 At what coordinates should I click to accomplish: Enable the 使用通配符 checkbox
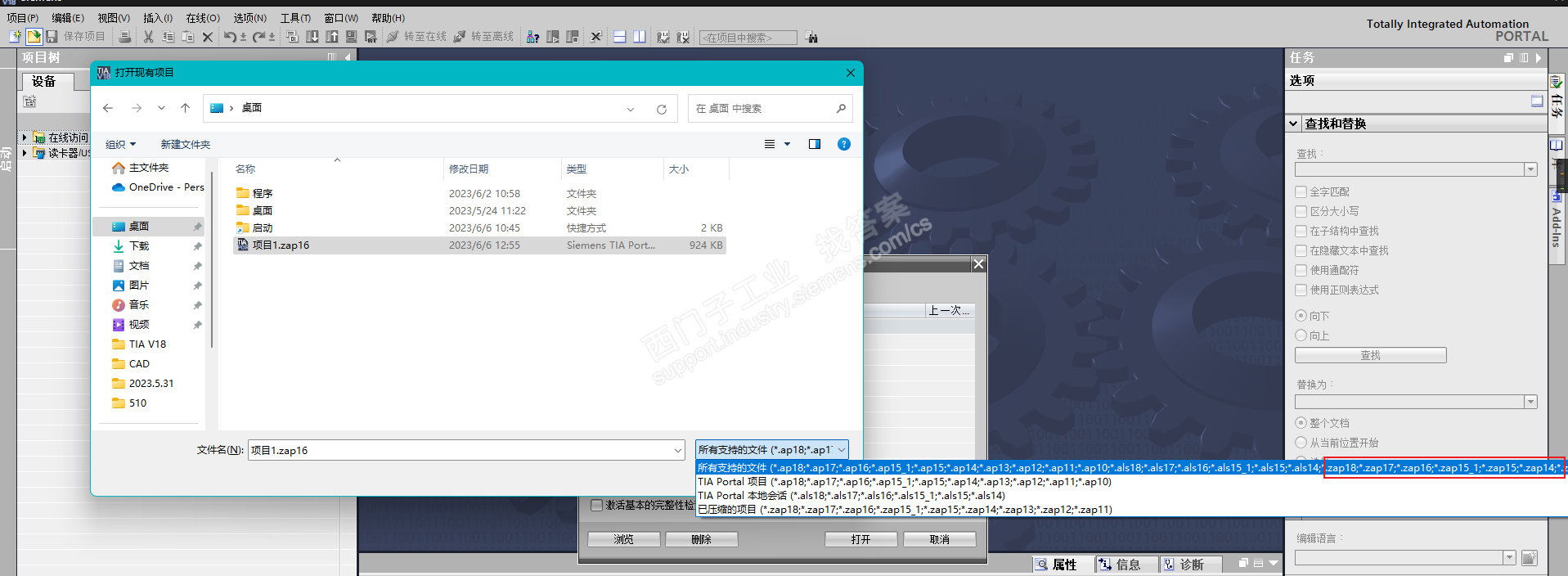1301,270
